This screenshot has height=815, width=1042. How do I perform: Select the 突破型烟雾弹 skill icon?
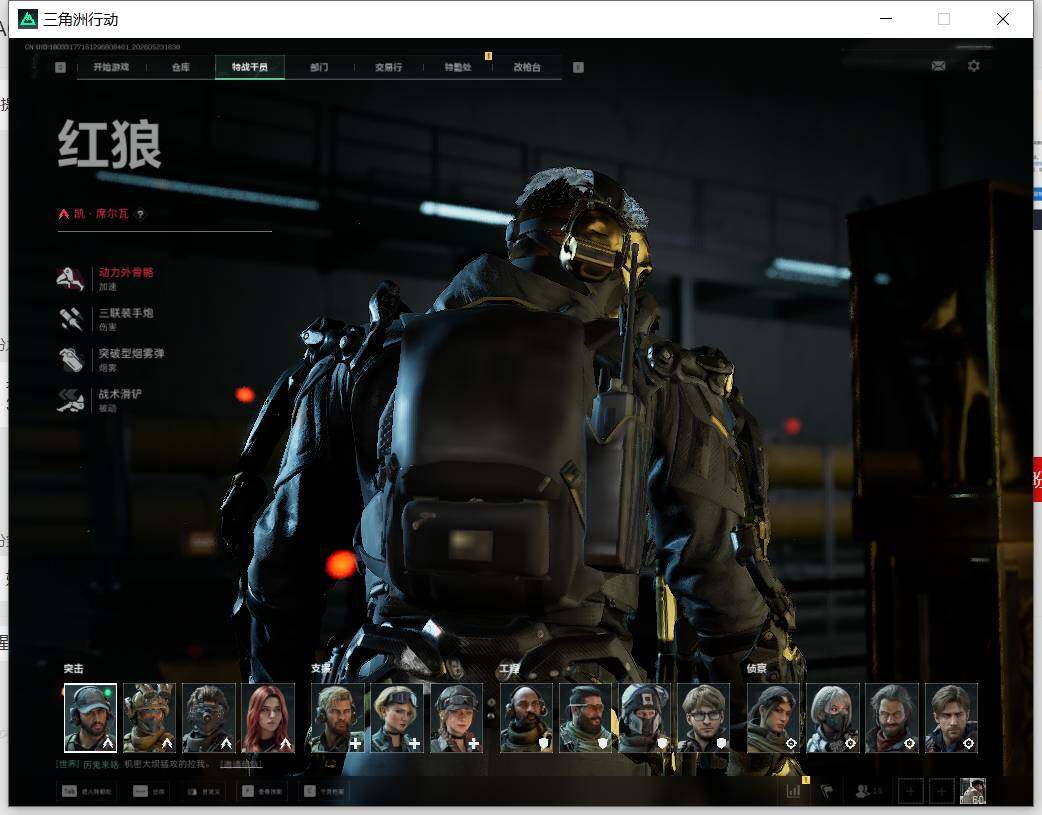[x=71, y=360]
